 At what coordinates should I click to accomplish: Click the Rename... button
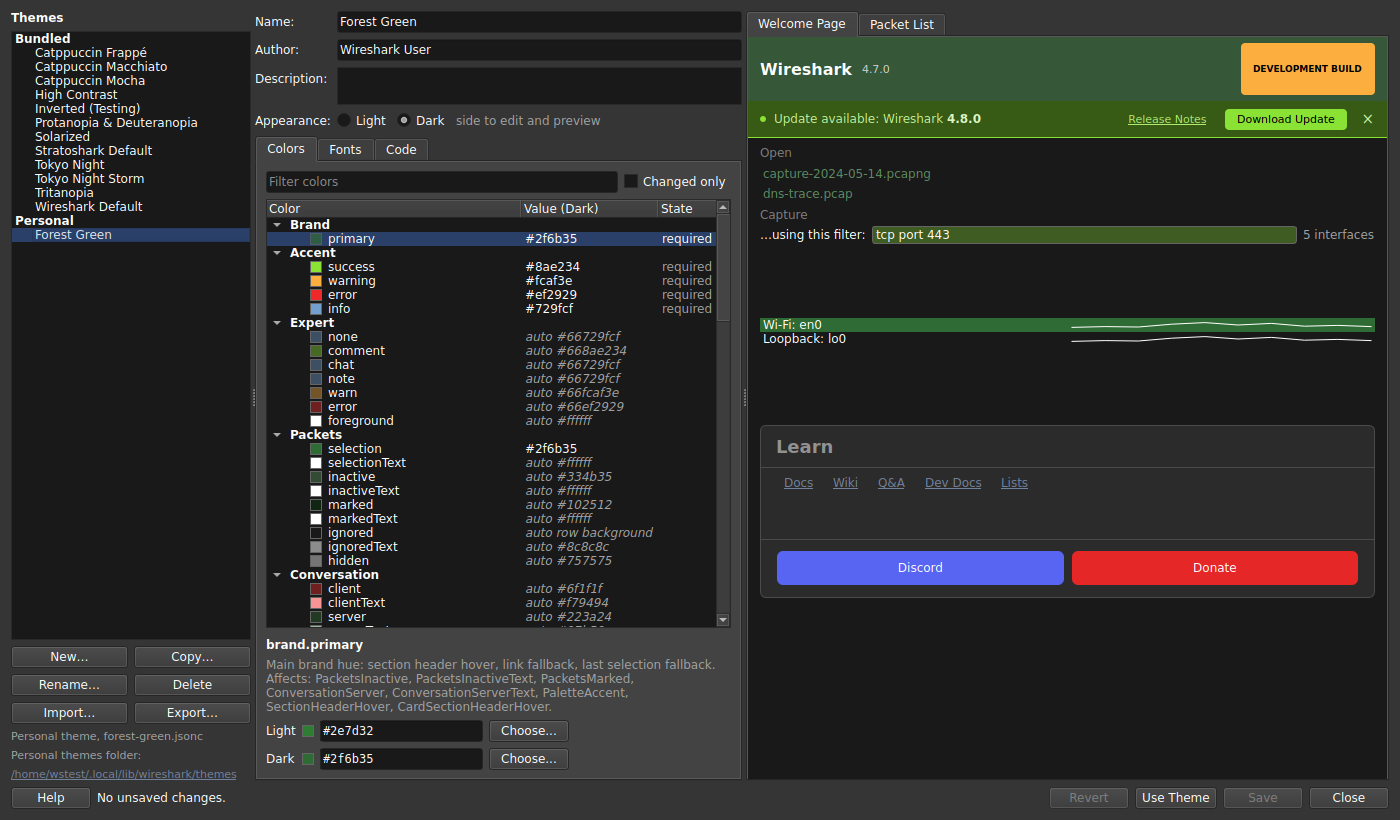[x=69, y=685]
